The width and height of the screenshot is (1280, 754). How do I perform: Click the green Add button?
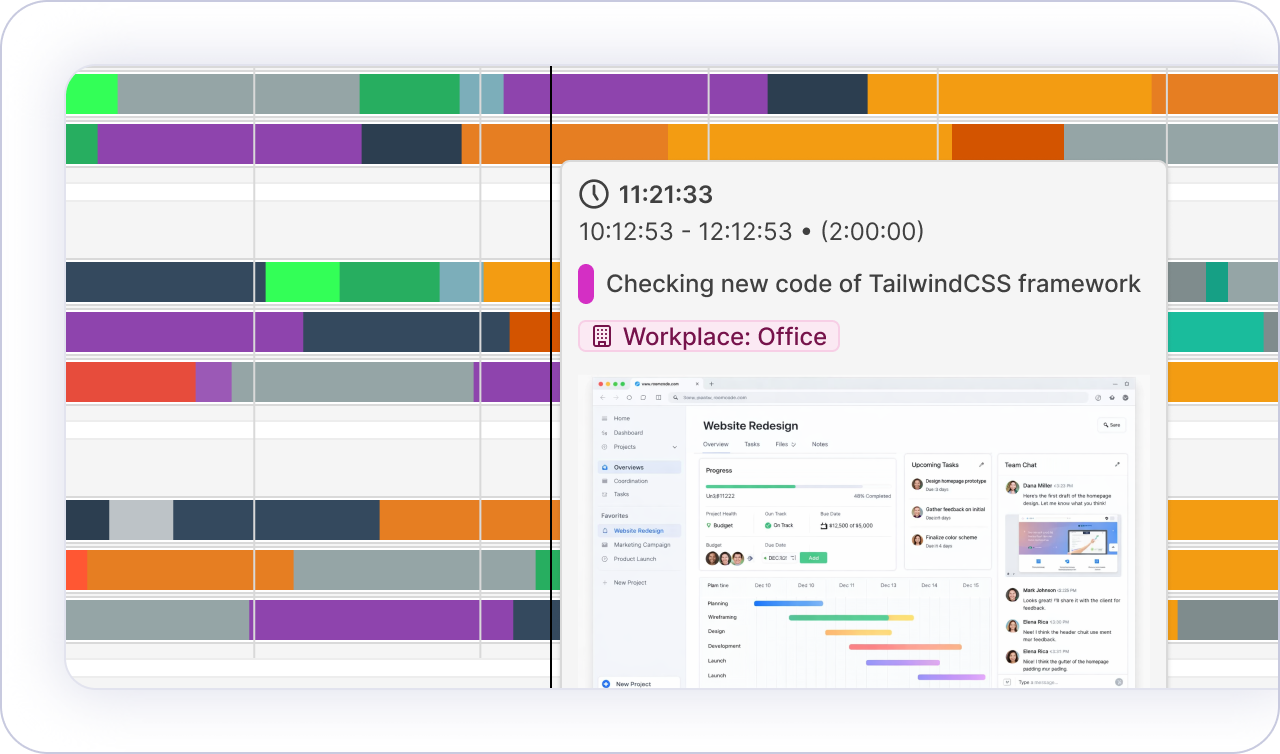coord(812,558)
